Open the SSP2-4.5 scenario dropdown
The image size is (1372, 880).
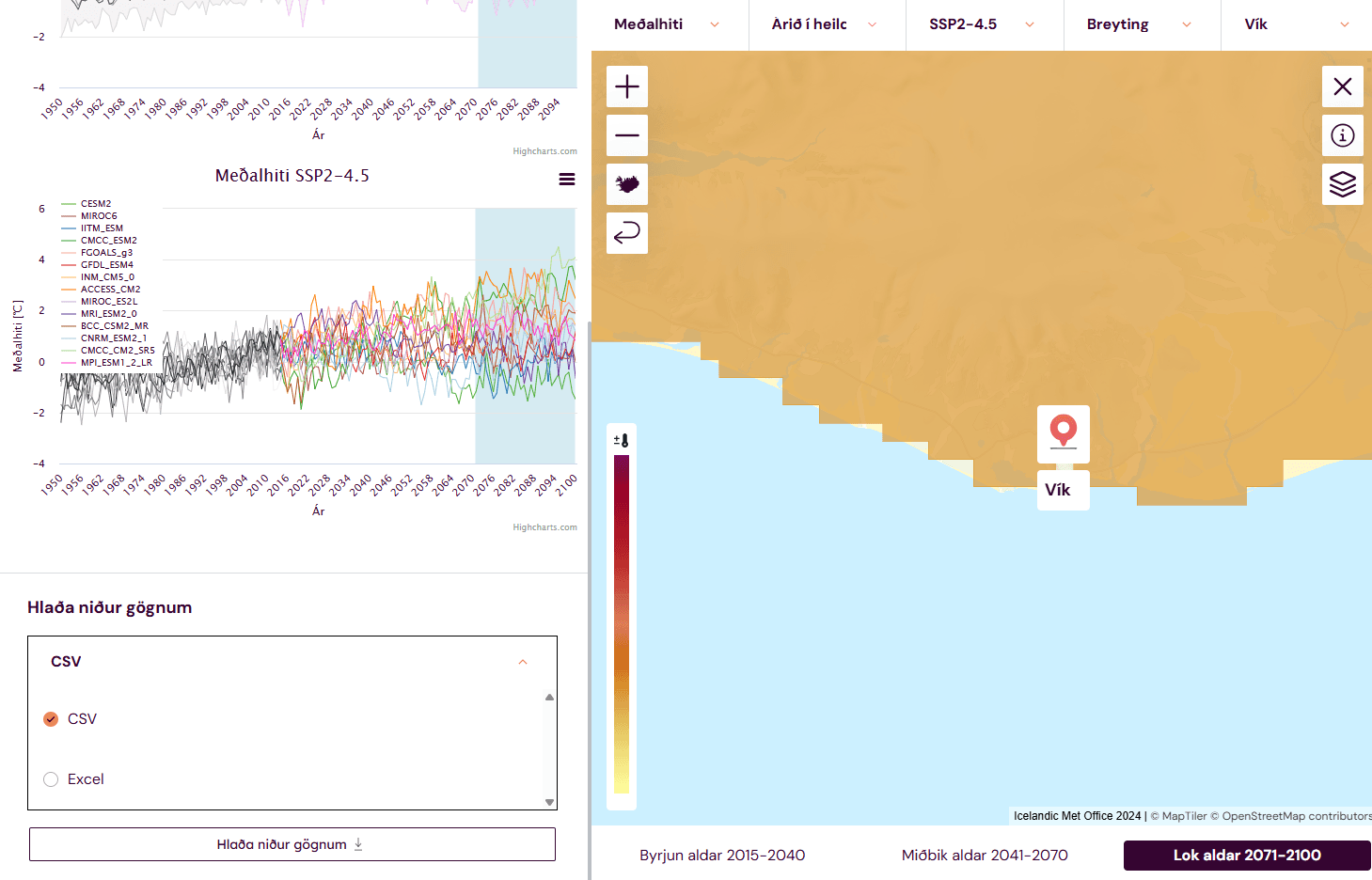coord(983,24)
